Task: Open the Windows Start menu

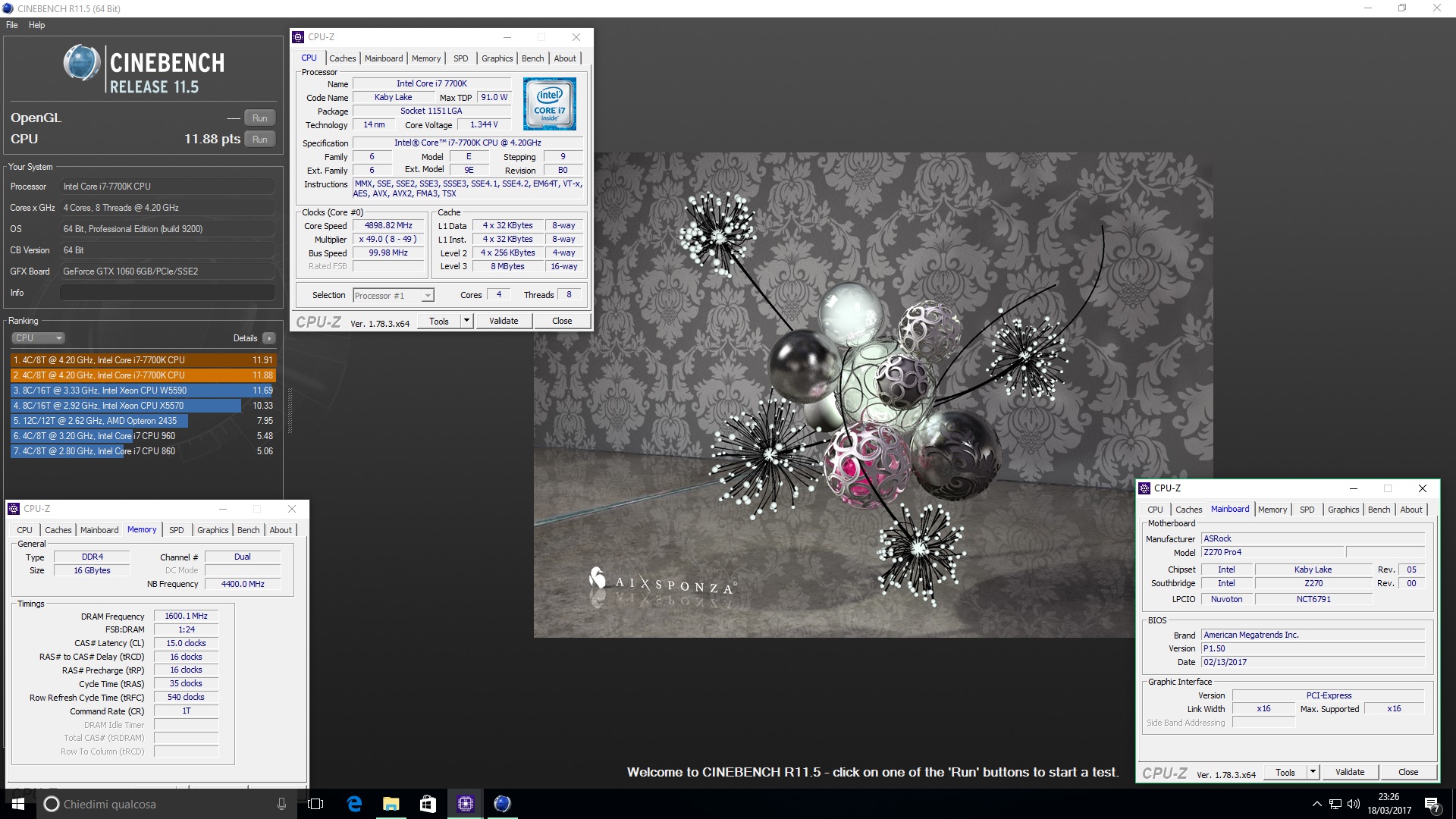Action: [x=18, y=804]
